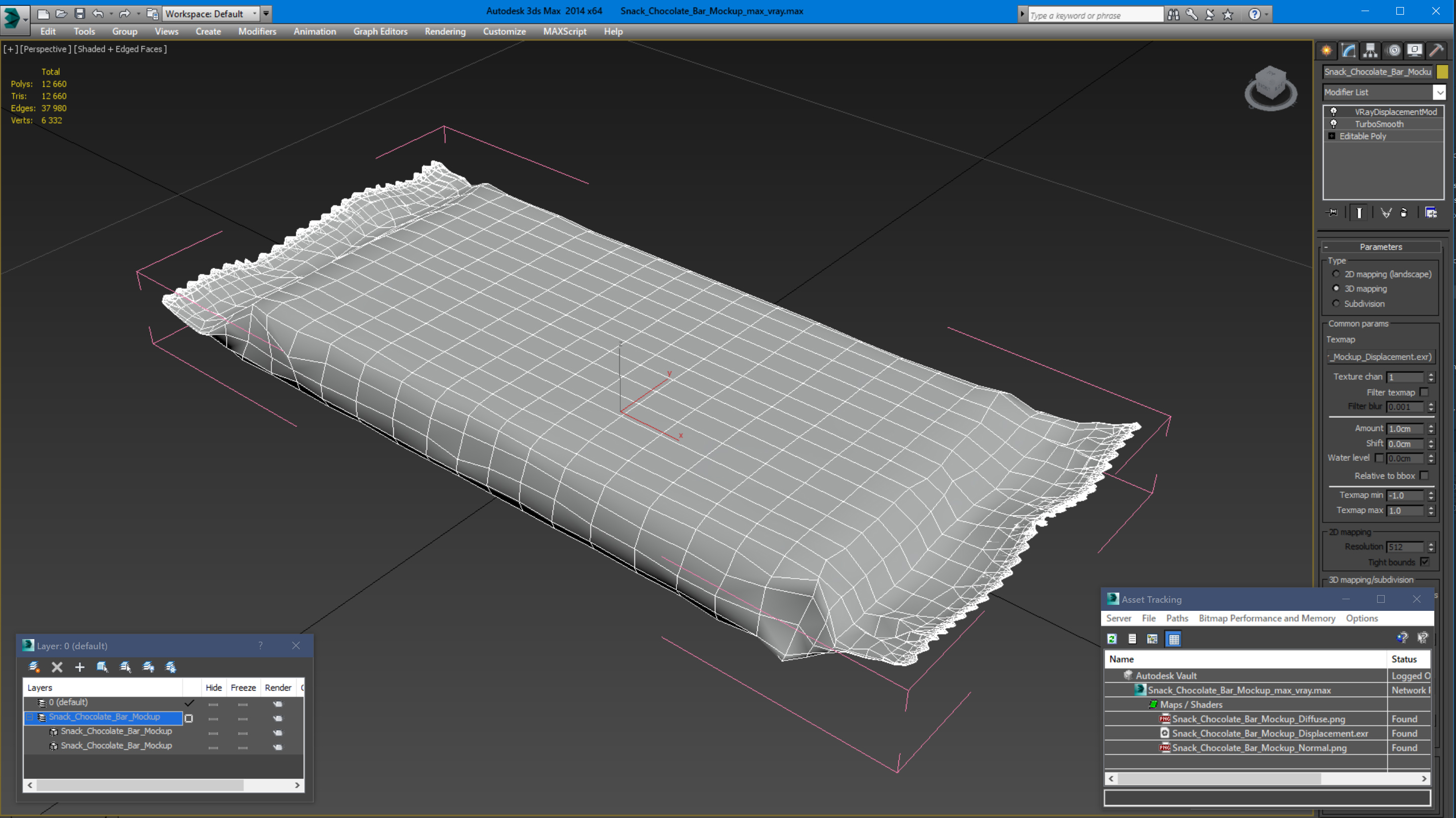Image resolution: width=1456 pixels, height=818 pixels.
Task: Select 2D mapping (landscape) radio button
Action: [1336, 274]
